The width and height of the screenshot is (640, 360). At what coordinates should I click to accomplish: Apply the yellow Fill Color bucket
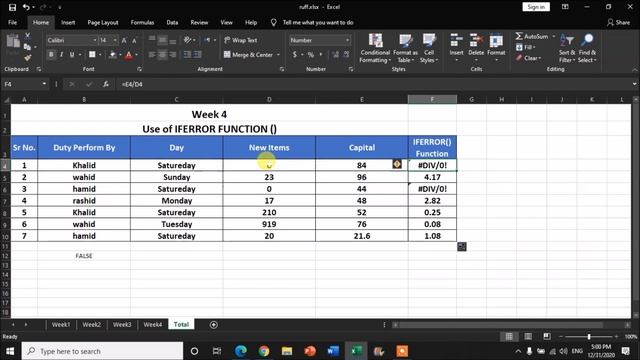click(x=113, y=54)
